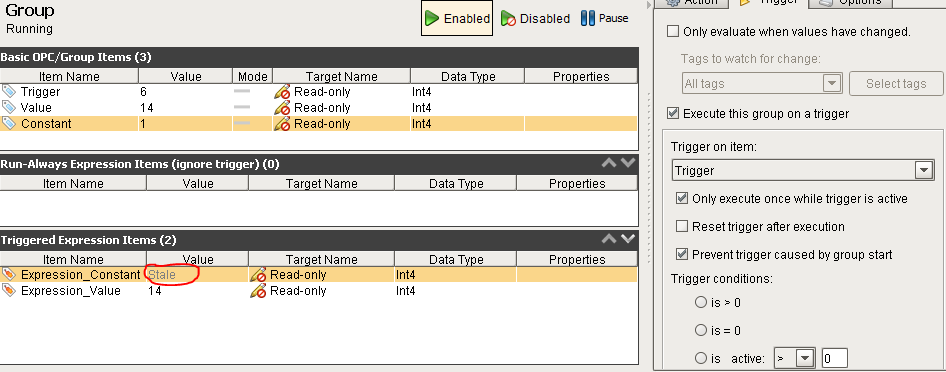The width and height of the screenshot is (946, 372).
Task: Move Triggered Expression item down arrow
Action: click(x=628, y=239)
